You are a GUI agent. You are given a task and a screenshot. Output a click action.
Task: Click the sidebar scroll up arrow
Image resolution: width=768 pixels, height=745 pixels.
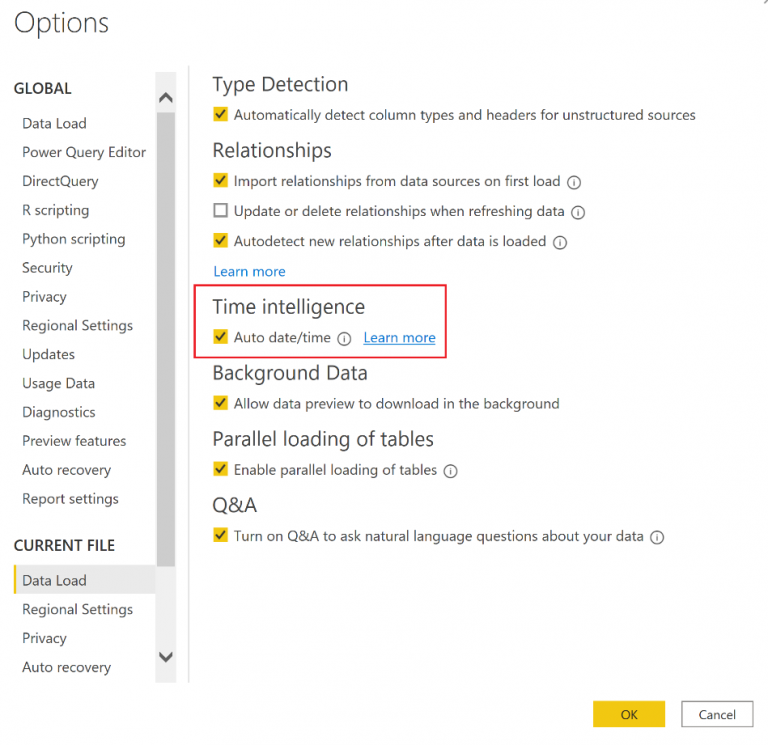[x=166, y=97]
